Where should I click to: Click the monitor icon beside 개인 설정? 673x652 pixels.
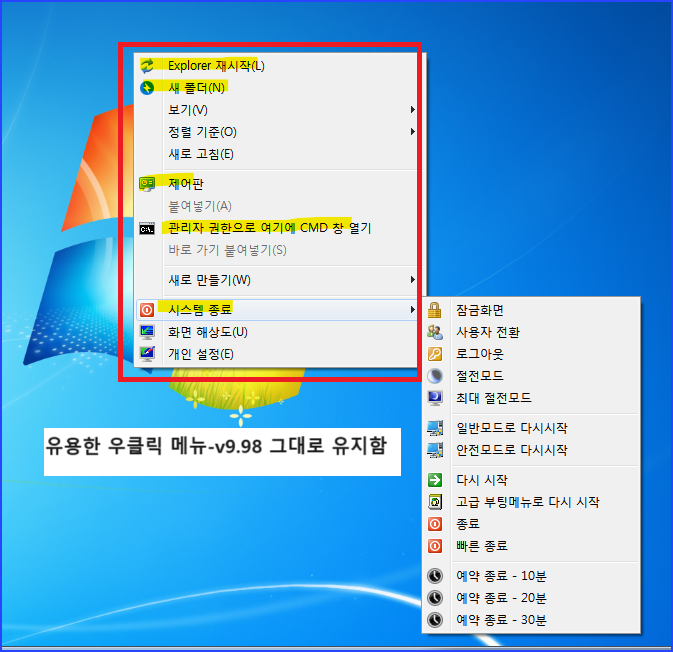(147, 354)
